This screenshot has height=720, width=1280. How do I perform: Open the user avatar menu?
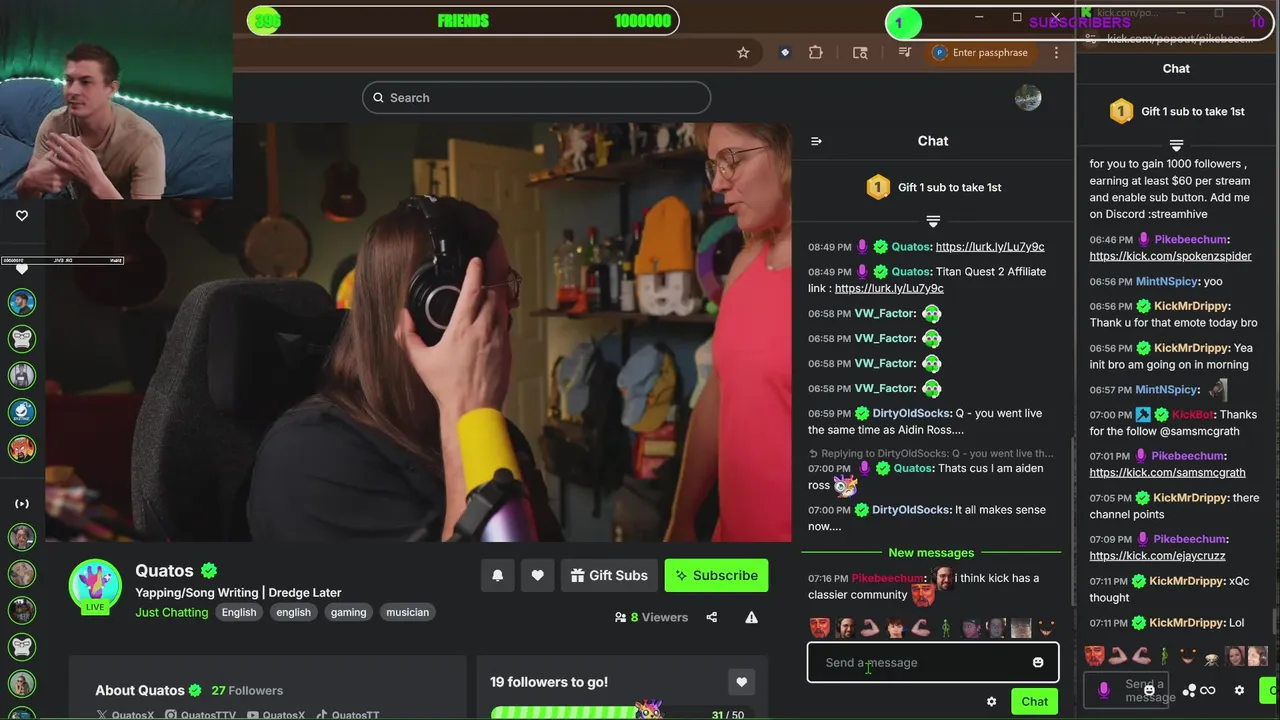[x=1028, y=98]
